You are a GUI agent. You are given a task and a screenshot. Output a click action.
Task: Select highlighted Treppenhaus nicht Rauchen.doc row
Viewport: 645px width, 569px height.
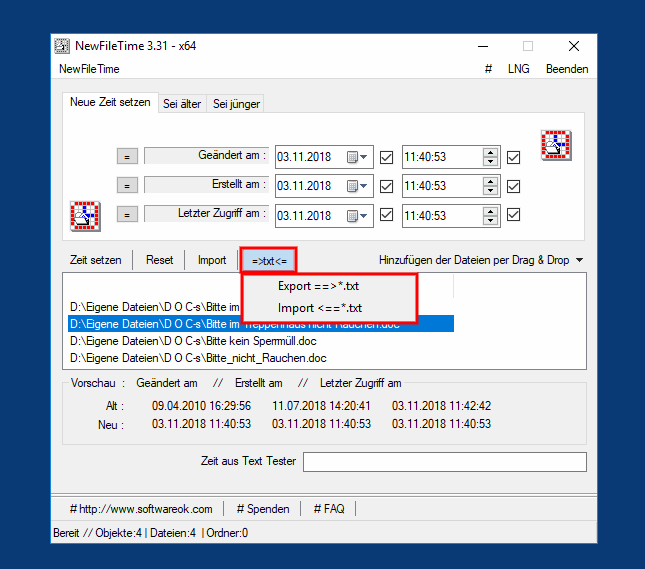[261, 324]
